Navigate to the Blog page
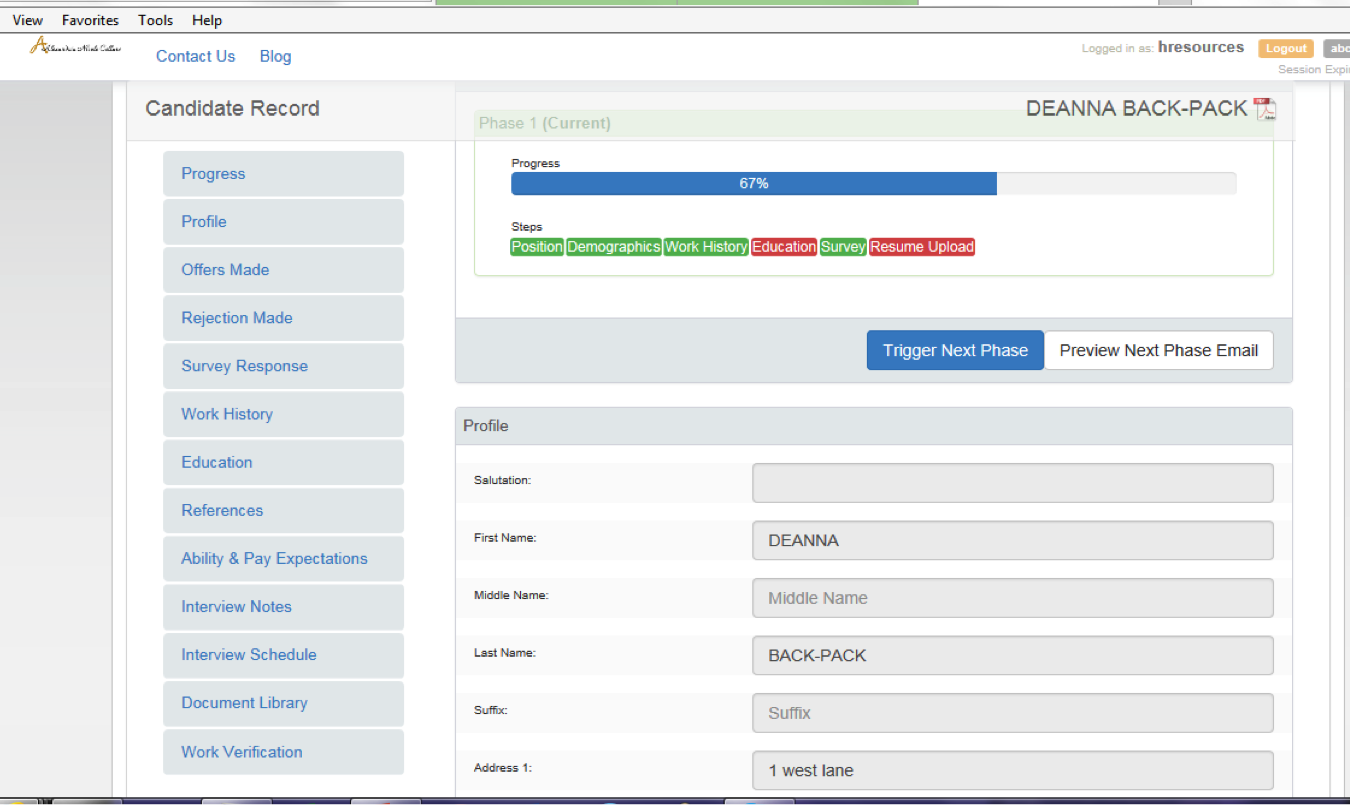This screenshot has height=805, width=1350. 275,56
